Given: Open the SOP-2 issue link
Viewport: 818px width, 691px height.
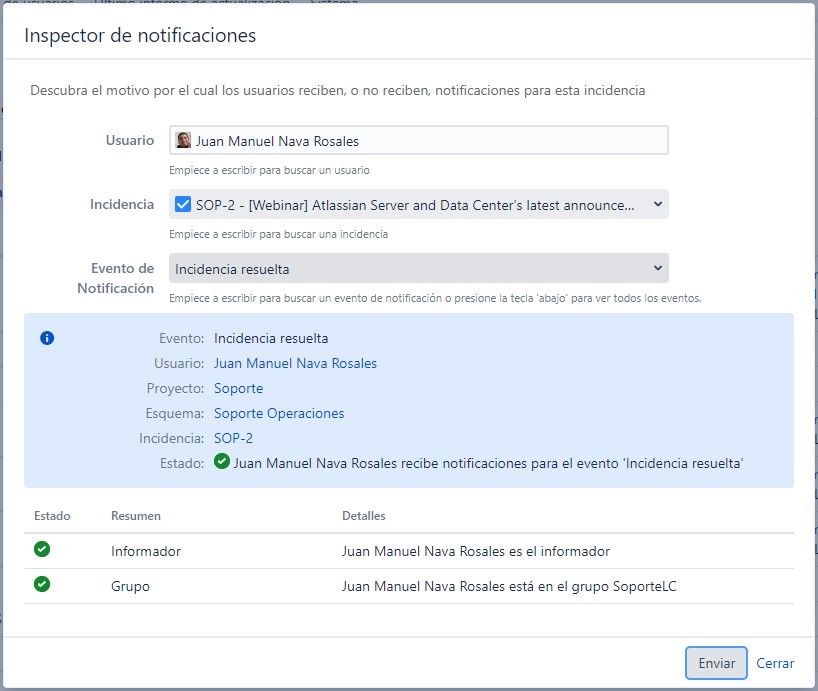Looking at the screenshot, I should click(233, 438).
